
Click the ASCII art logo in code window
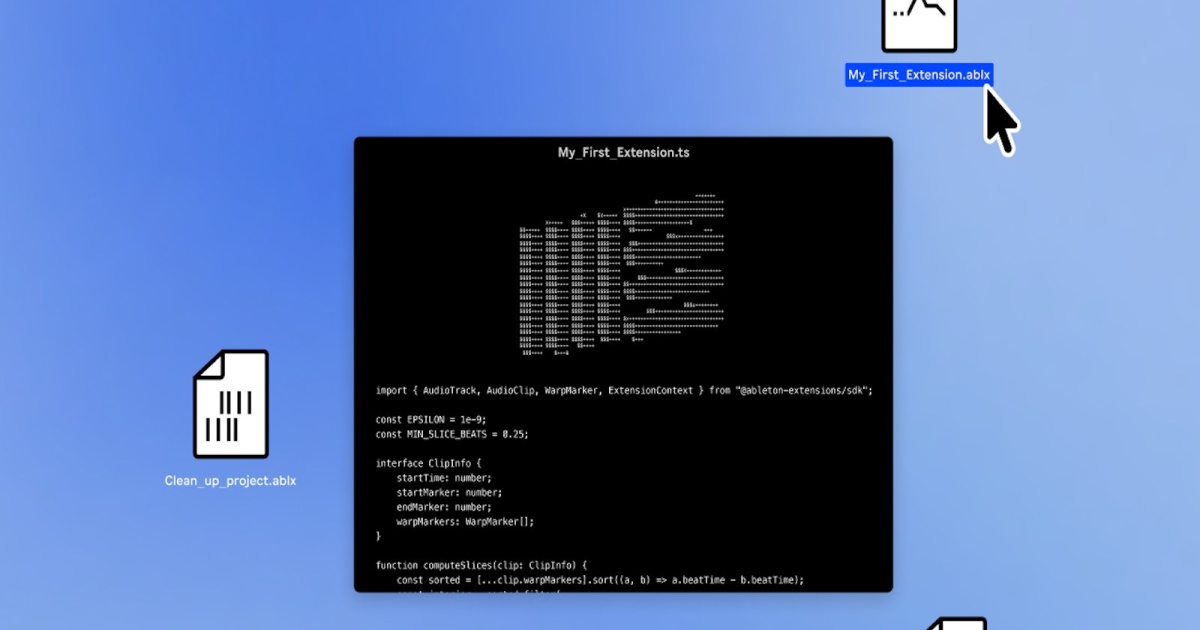coord(622,275)
